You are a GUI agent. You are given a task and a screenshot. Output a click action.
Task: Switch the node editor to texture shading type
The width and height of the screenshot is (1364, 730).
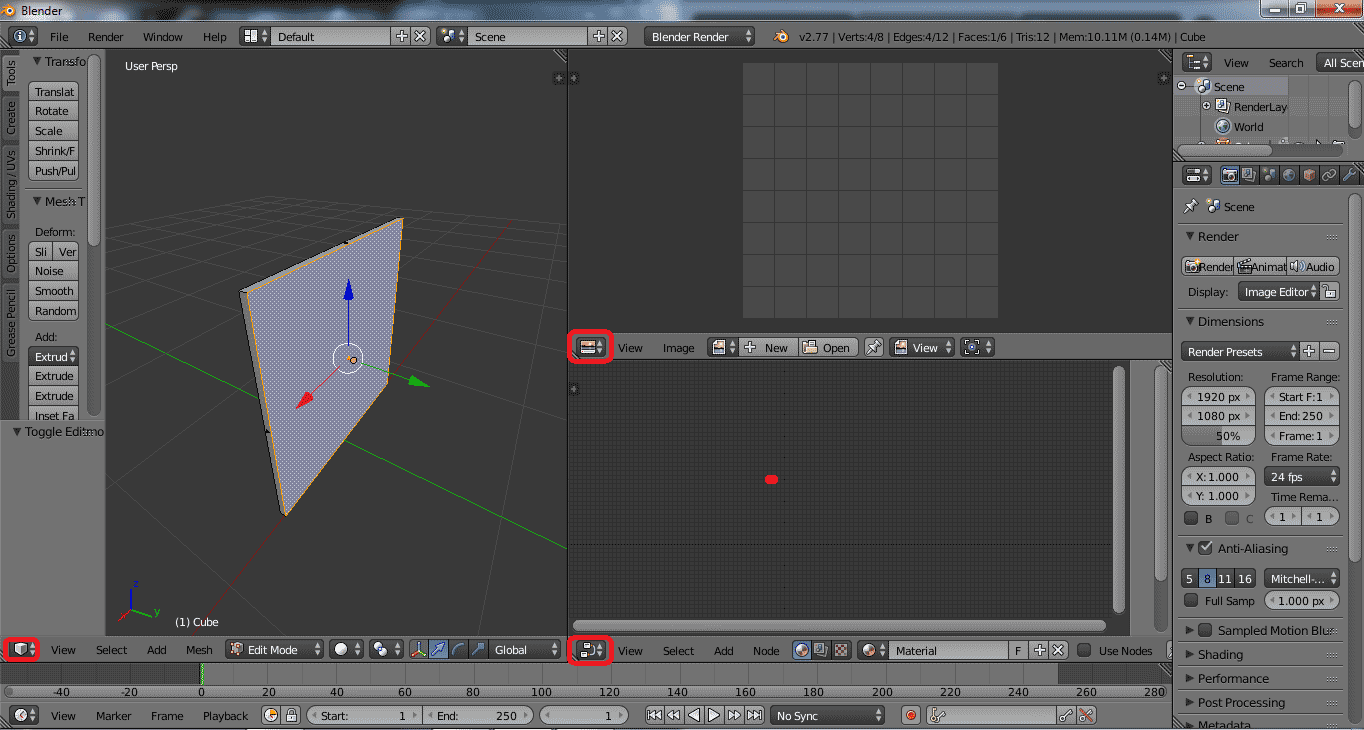click(841, 650)
